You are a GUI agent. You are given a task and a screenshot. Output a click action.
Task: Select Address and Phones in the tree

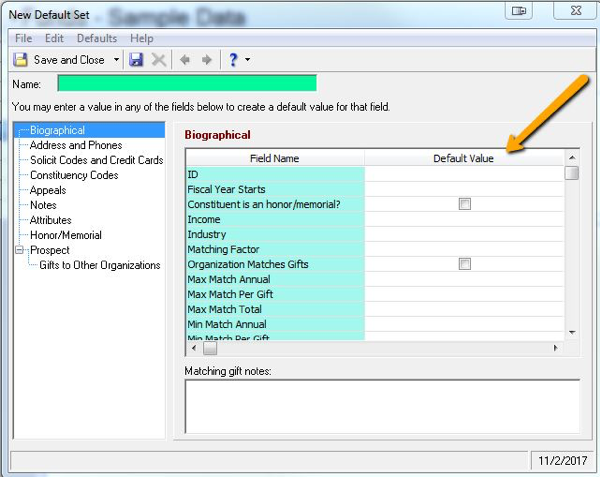(76, 145)
